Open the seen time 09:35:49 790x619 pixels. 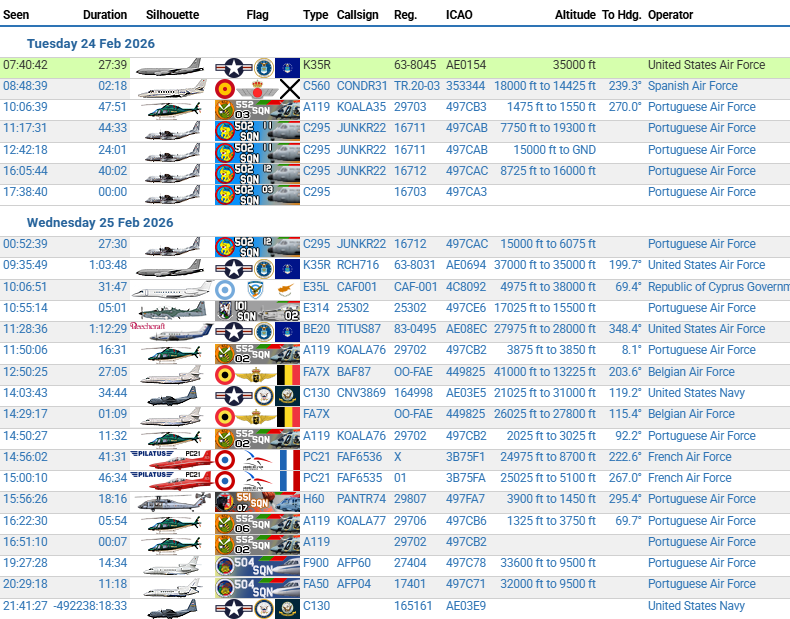[x=25, y=265]
